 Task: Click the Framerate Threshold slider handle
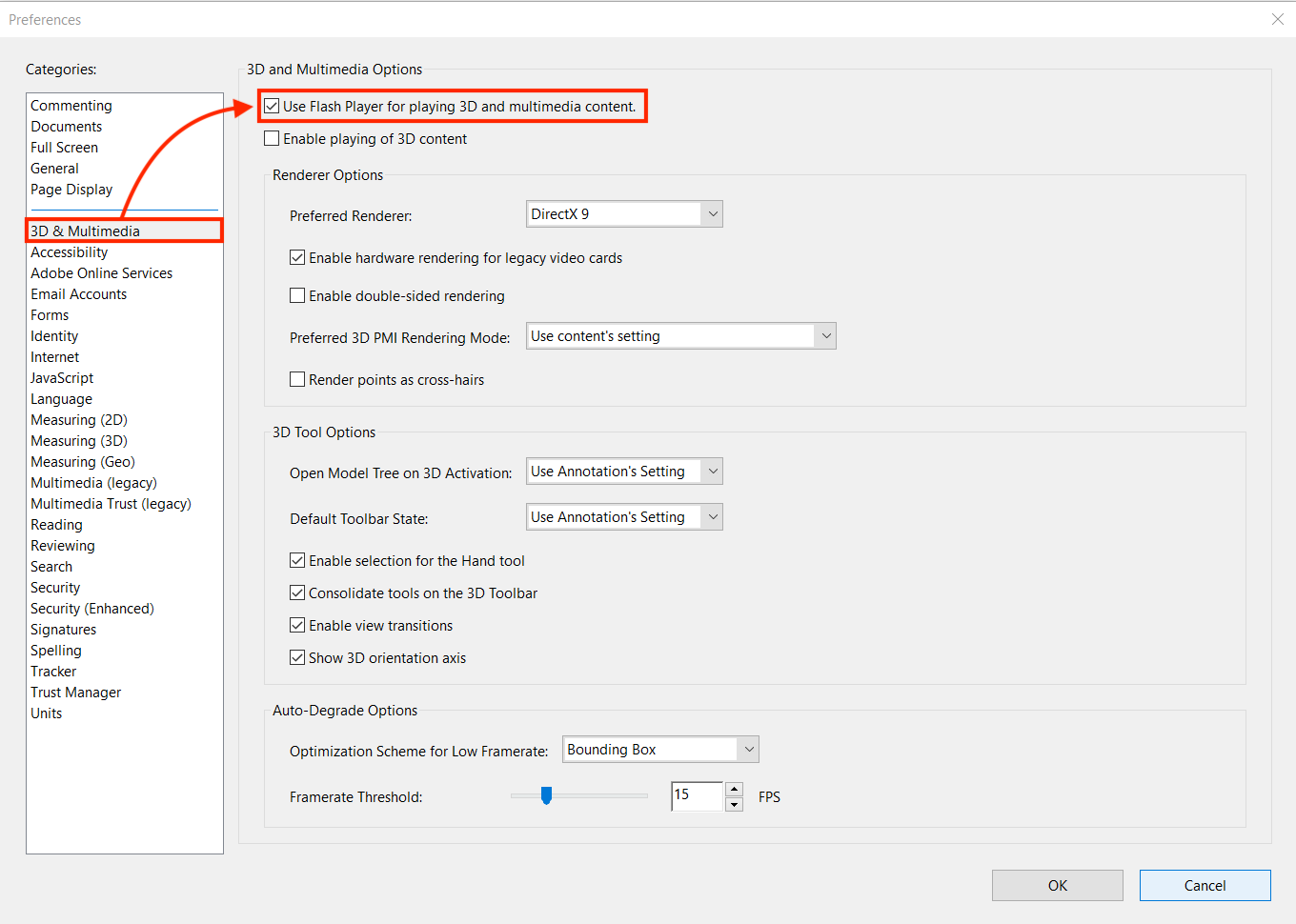pos(546,795)
